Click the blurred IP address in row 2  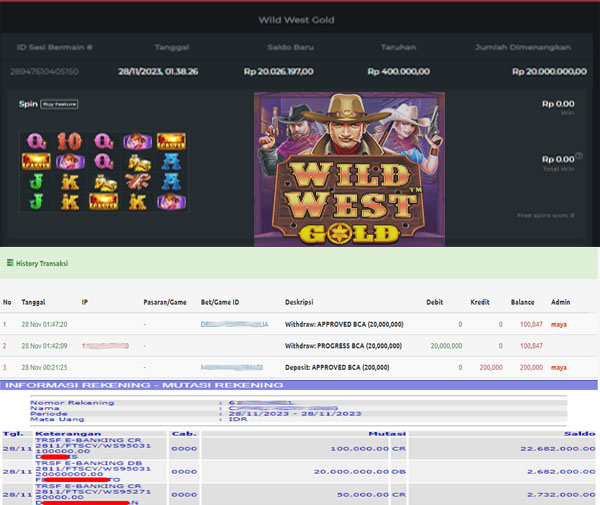click(x=105, y=346)
